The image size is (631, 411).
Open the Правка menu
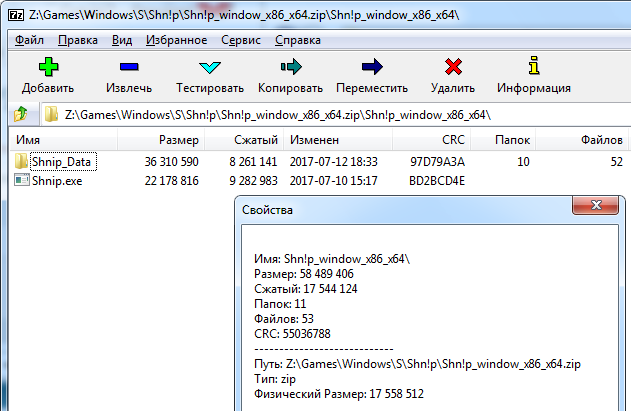pyautogui.click(x=78, y=40)
